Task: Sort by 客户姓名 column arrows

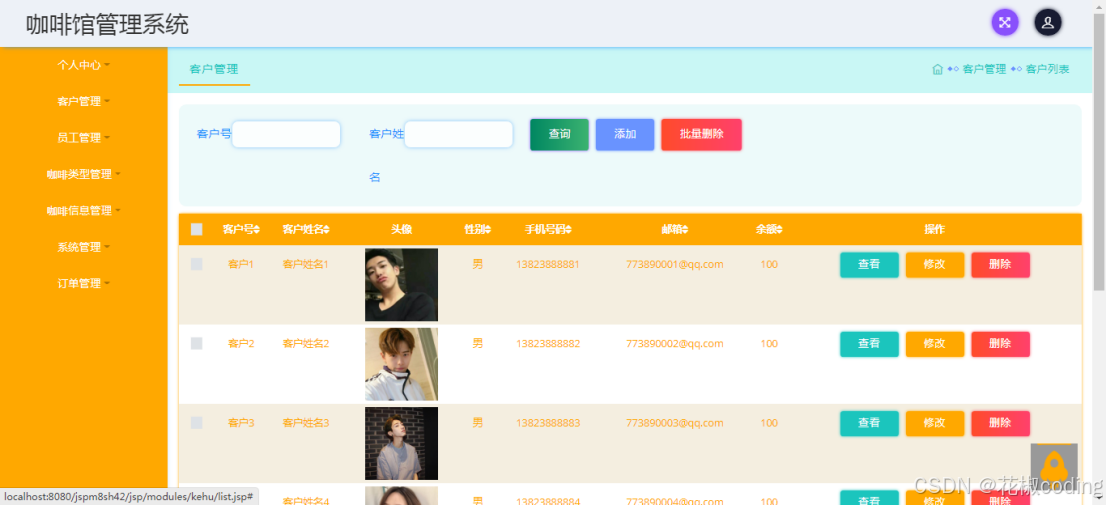Action: pos(327,229)
